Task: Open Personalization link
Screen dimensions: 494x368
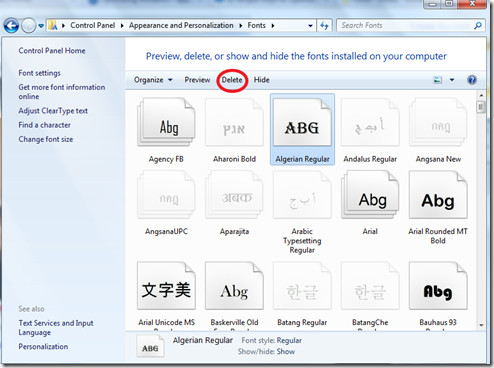Action: pos(43,347)
